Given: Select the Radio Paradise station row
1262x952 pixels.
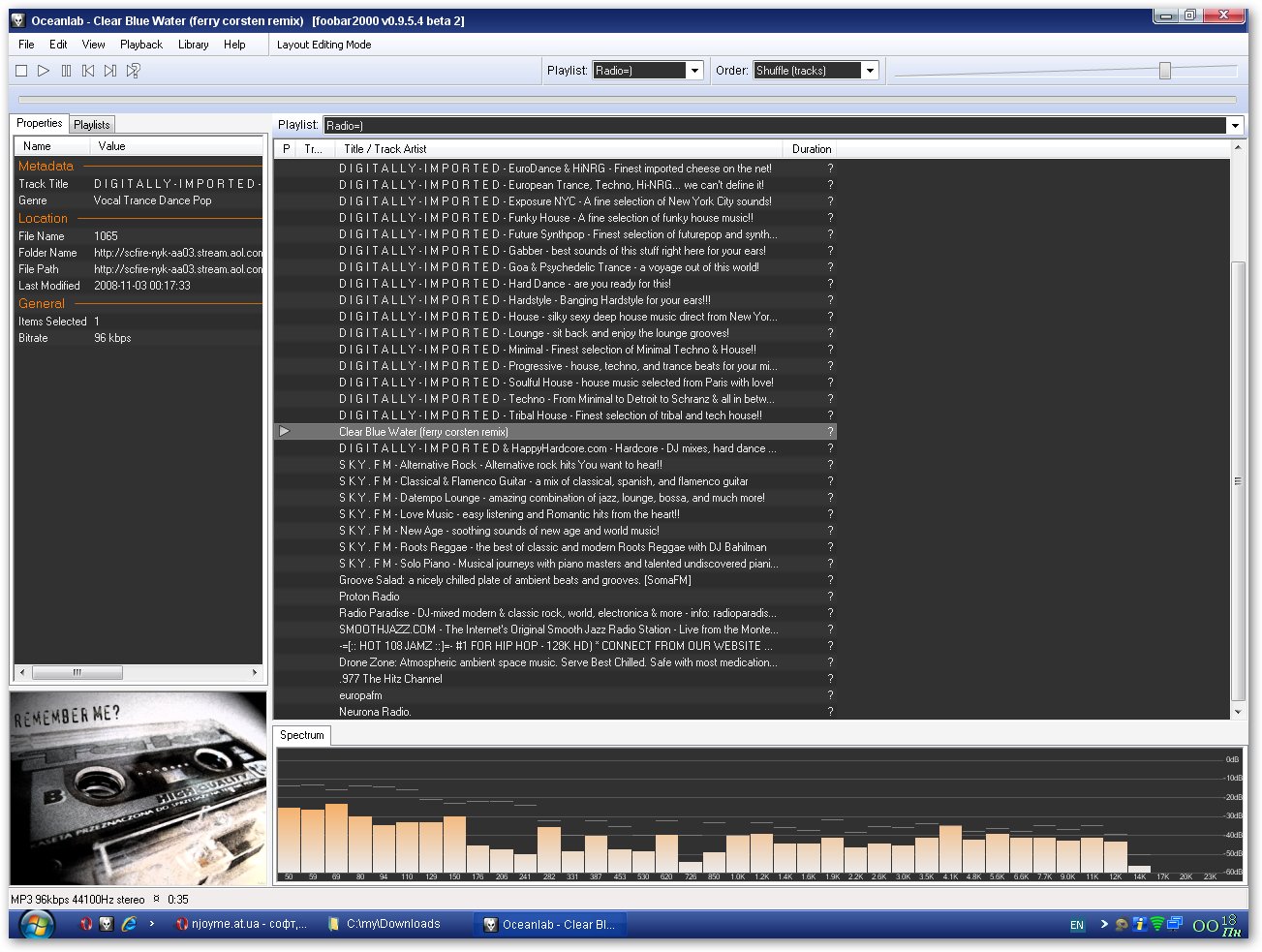Looking at the screenshot, I should coord(555,613).
